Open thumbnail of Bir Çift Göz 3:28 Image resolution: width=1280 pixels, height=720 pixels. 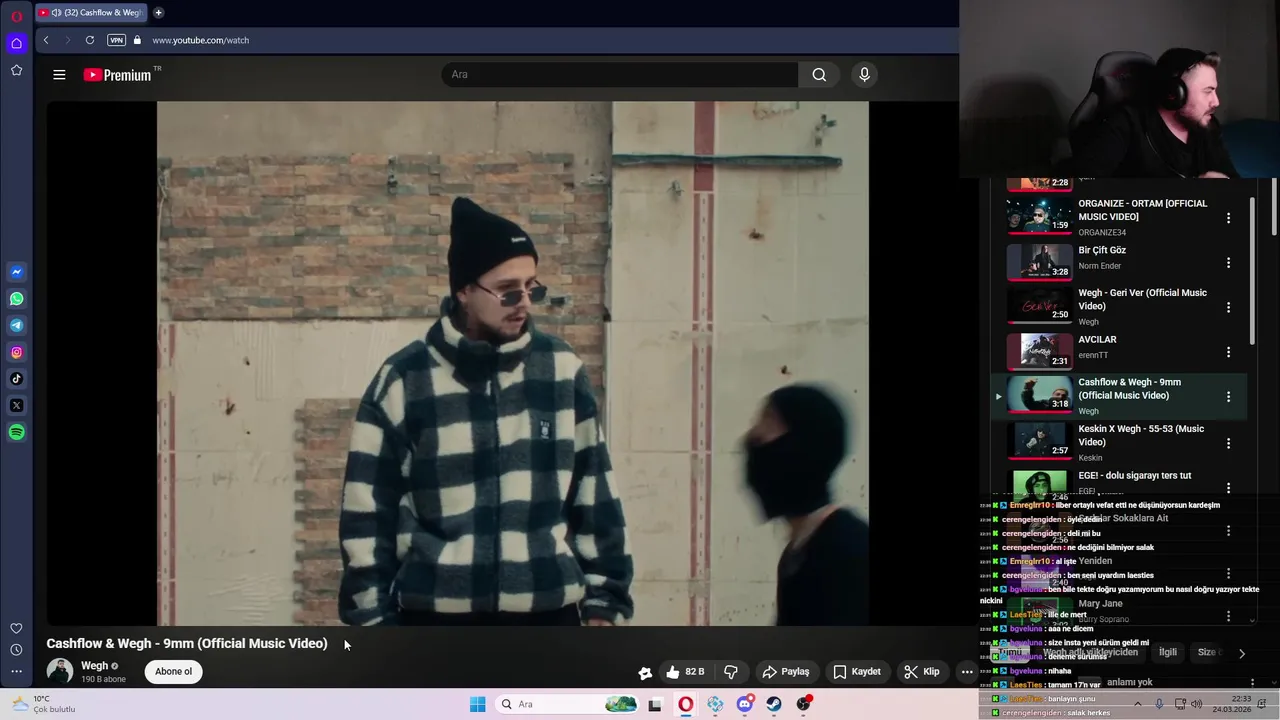(x=1039, y=262)
